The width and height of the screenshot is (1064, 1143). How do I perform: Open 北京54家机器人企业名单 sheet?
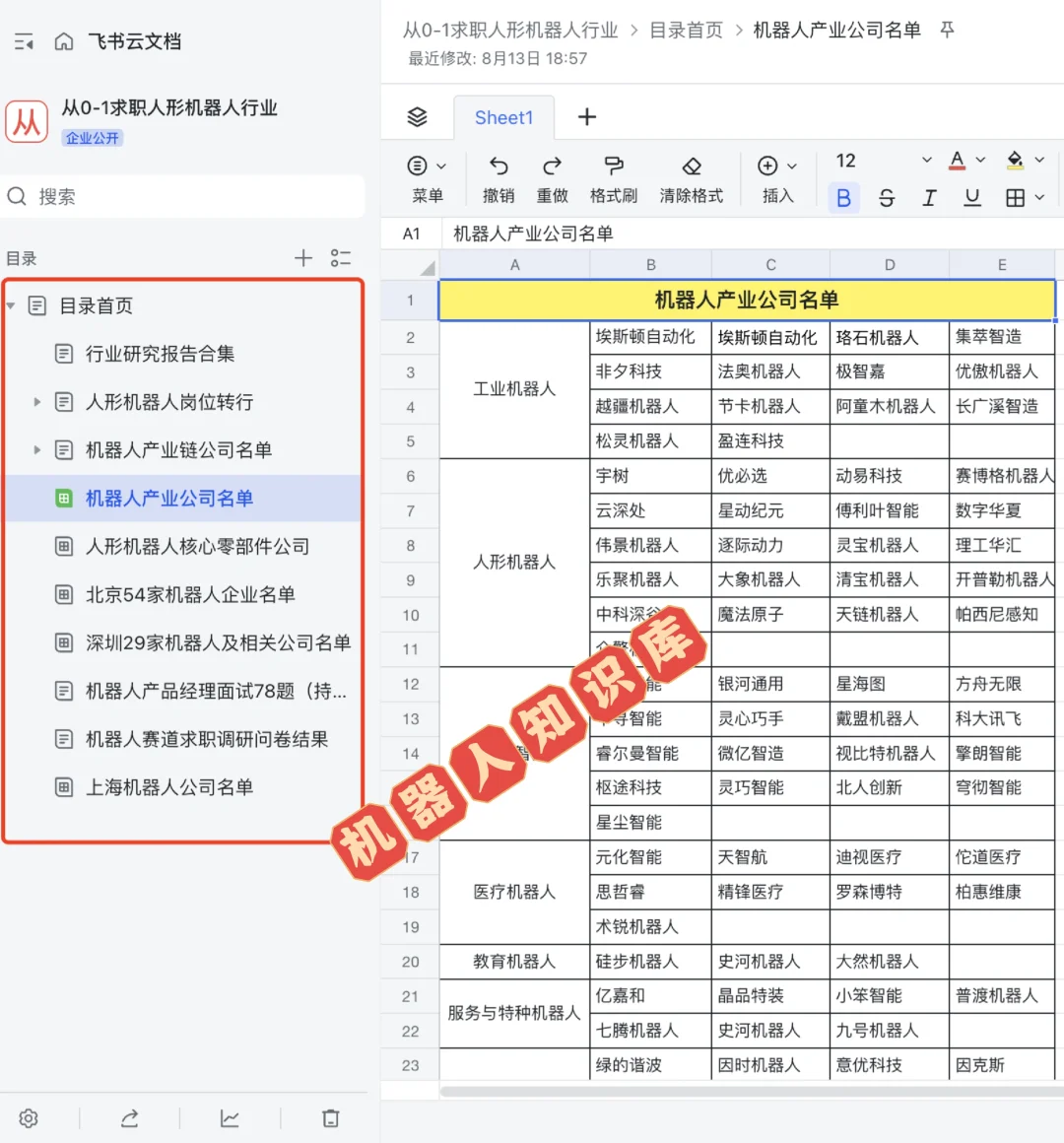[190, 594]
